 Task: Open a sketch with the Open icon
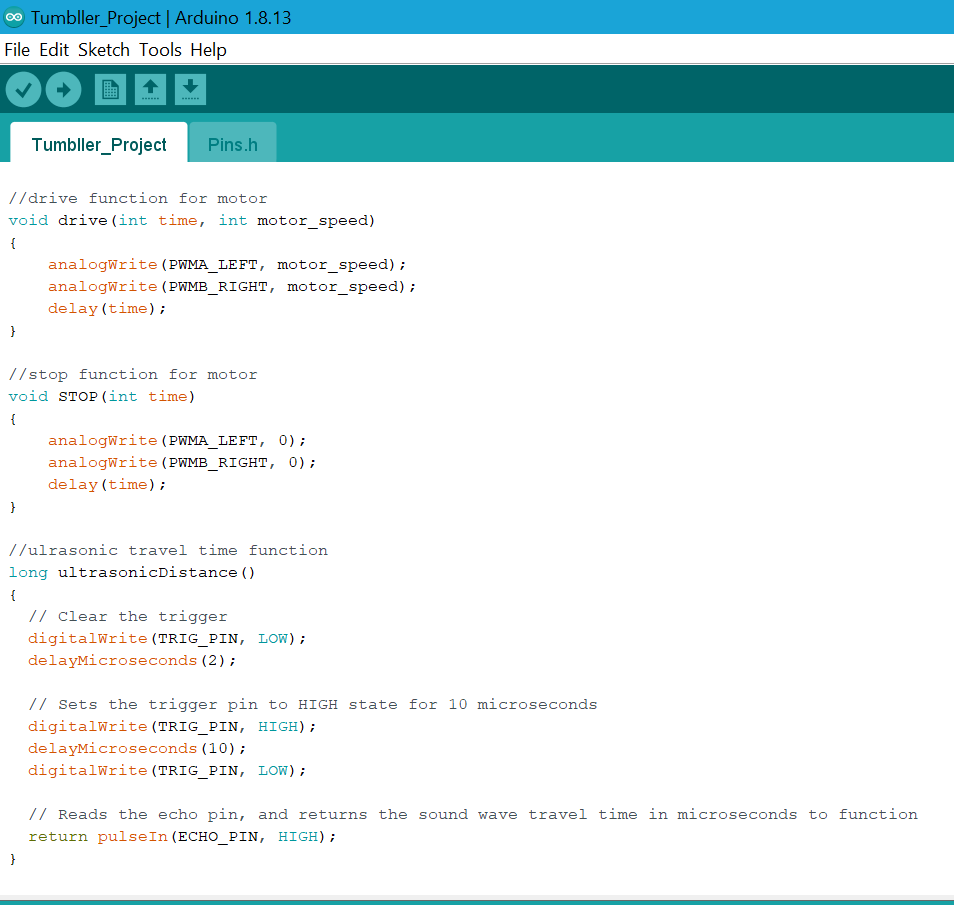click(x=150, y=89)
